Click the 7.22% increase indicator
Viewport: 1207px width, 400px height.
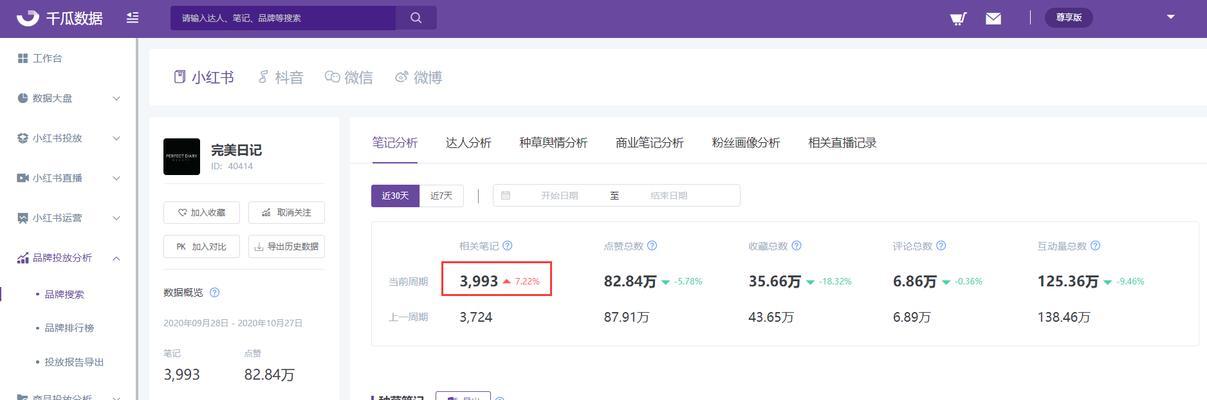tap(521, 282)
